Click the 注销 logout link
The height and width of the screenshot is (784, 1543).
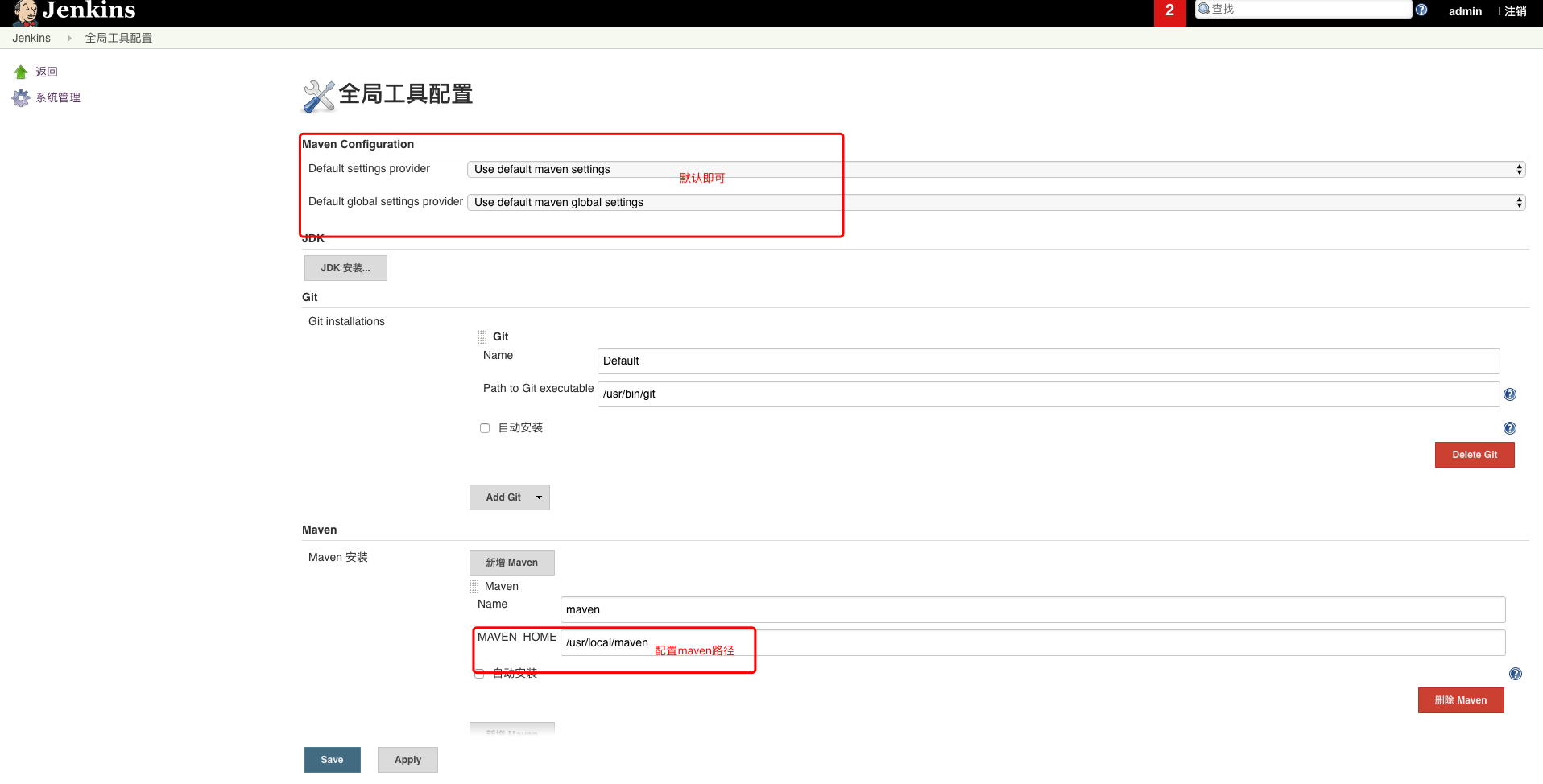[1516, 11]
